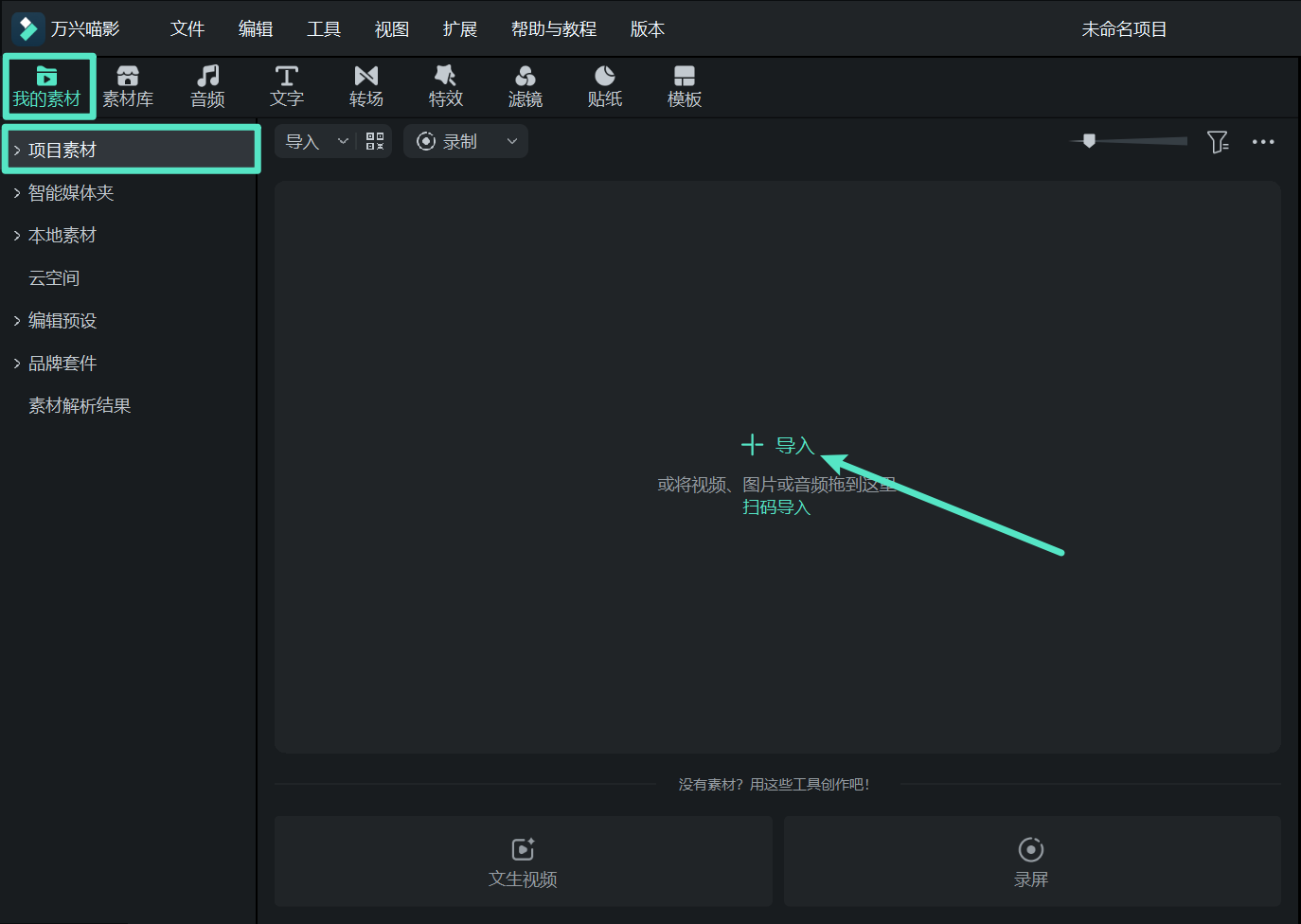Show the 模板 templates panel
This screenshot has height=924, width=1301.
pyautogui.click(x=685, y=86)
